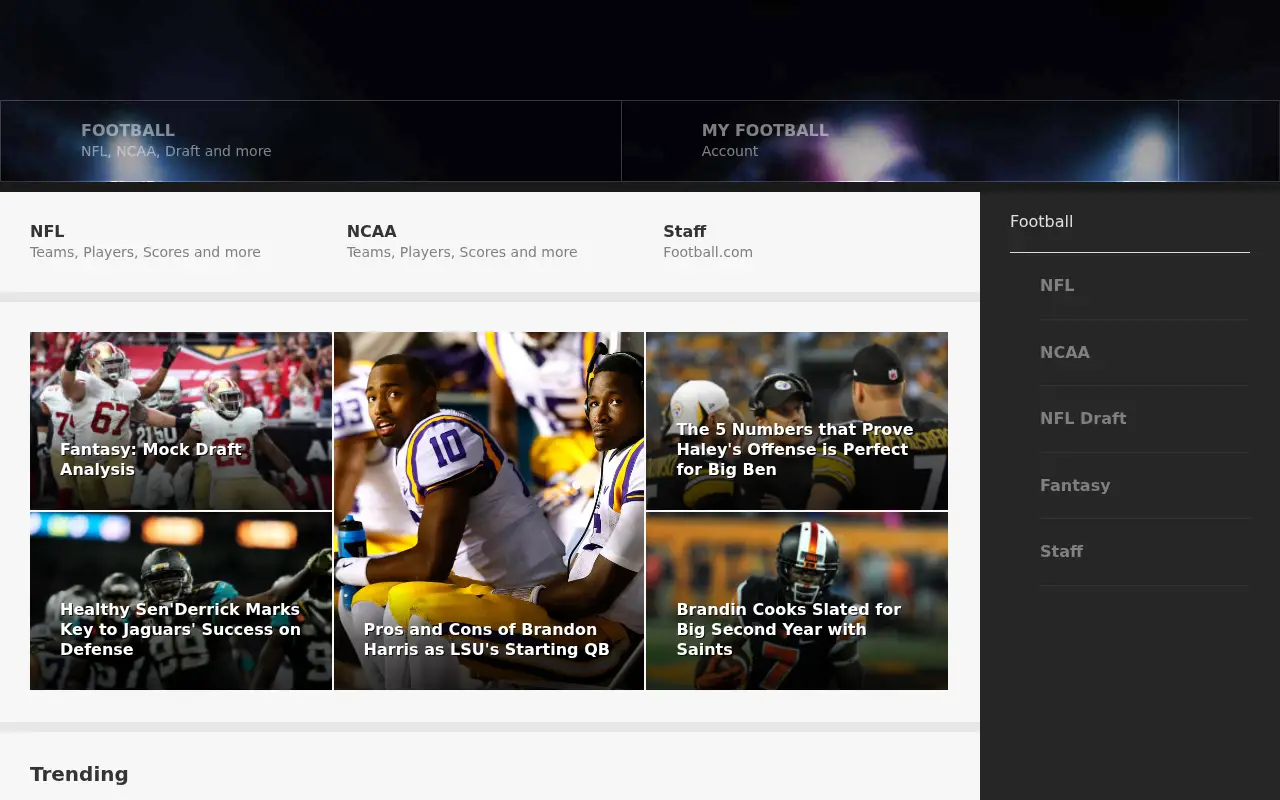Open the FOOTBALL top navigation menu
This screenshot has height=800, width=1280.
click(310, 141)
